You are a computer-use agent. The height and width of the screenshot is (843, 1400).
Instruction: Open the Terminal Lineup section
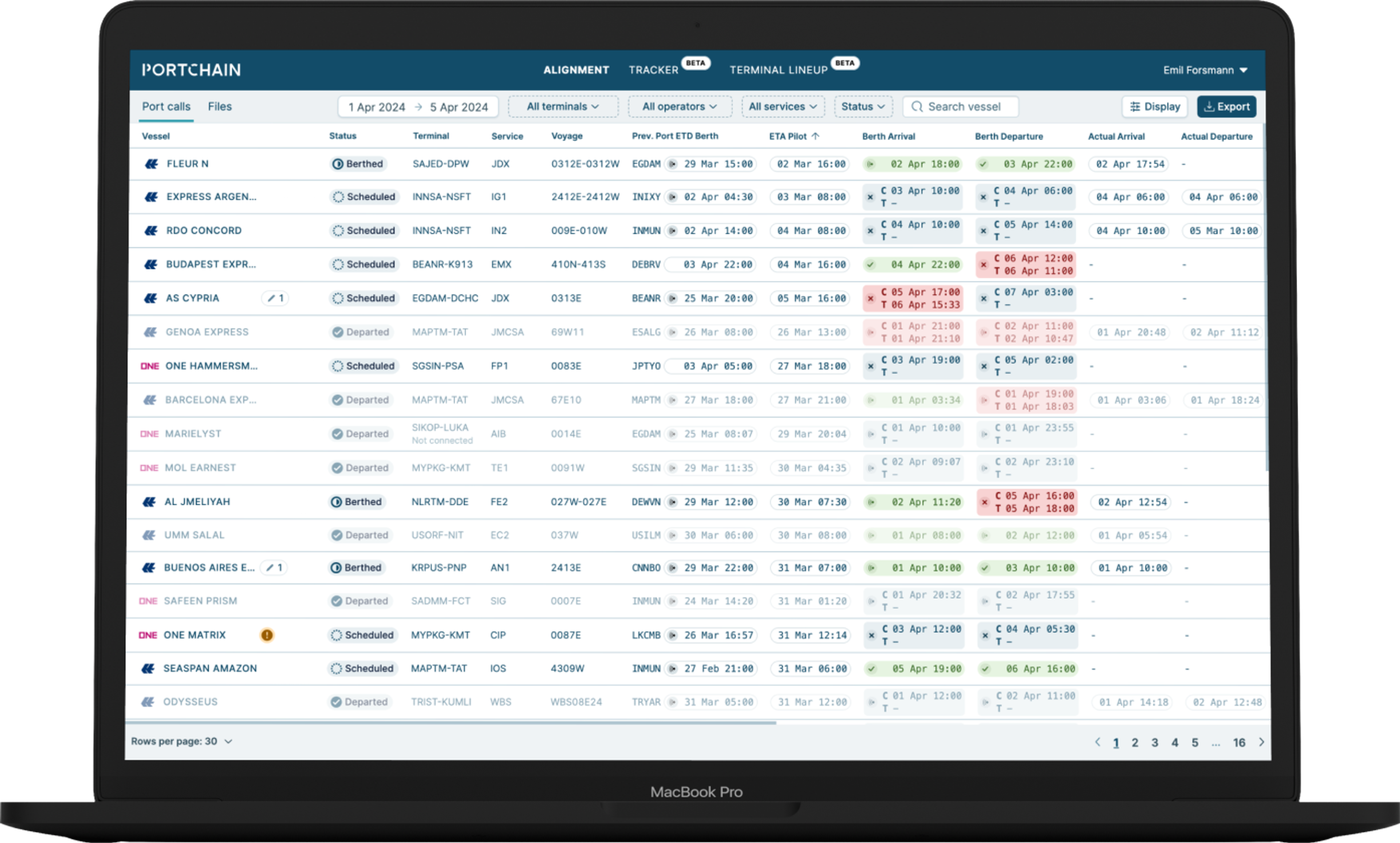tap(778, 70)
